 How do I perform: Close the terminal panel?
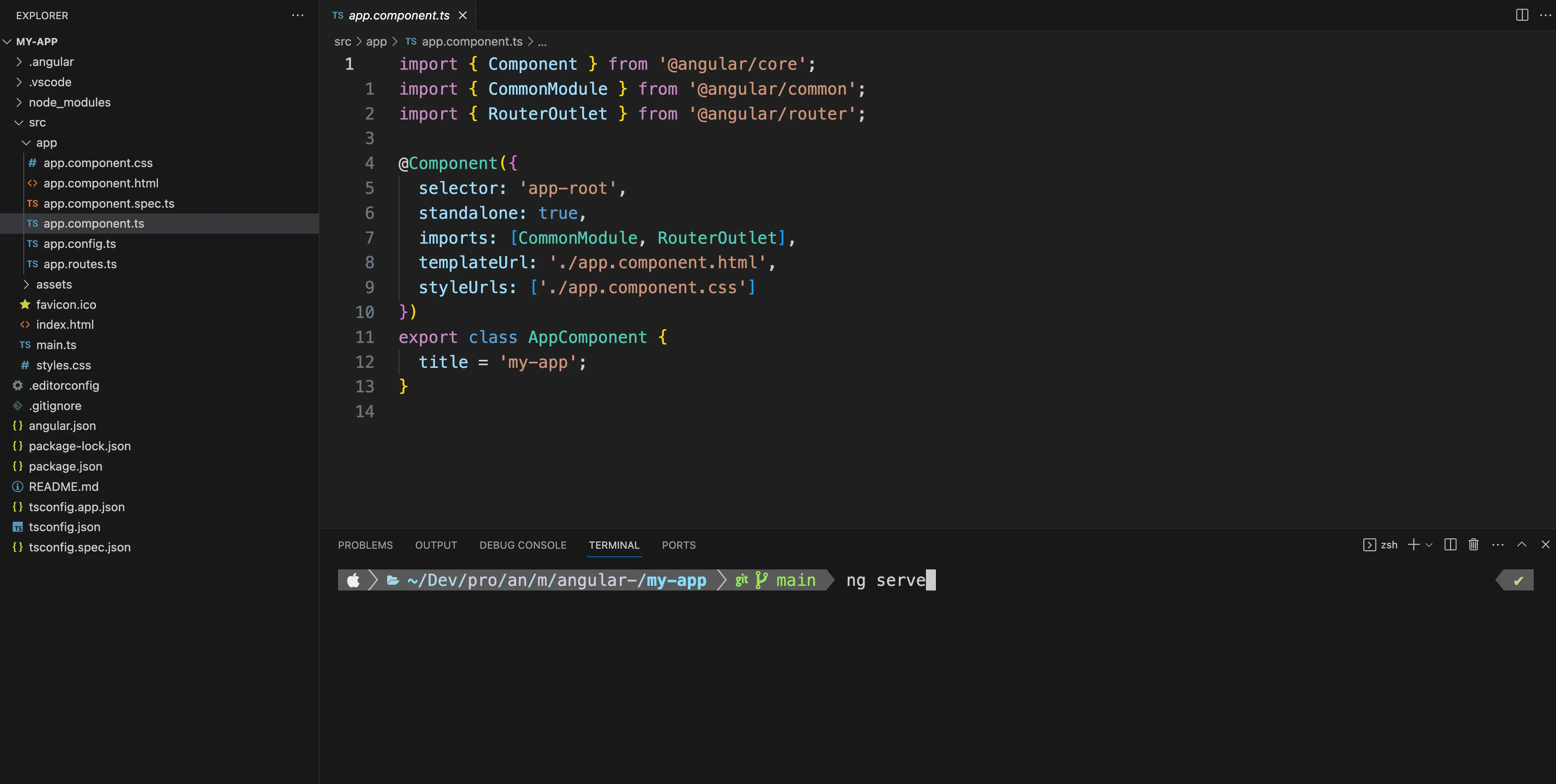coord(1546,545)
